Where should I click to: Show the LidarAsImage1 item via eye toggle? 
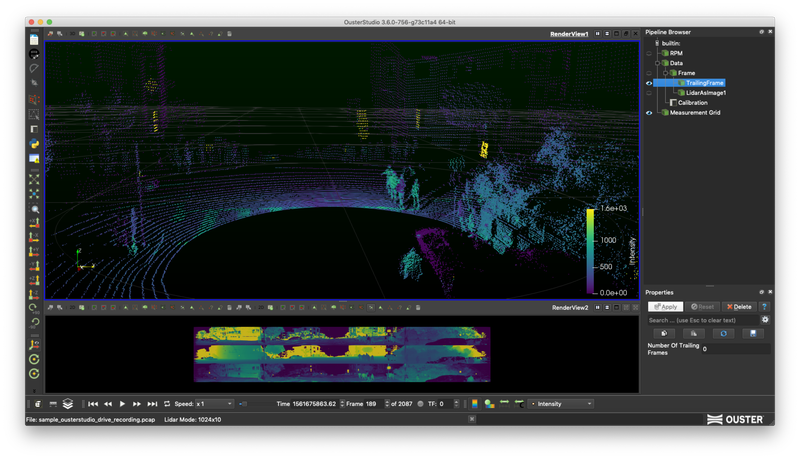point(649,93)
